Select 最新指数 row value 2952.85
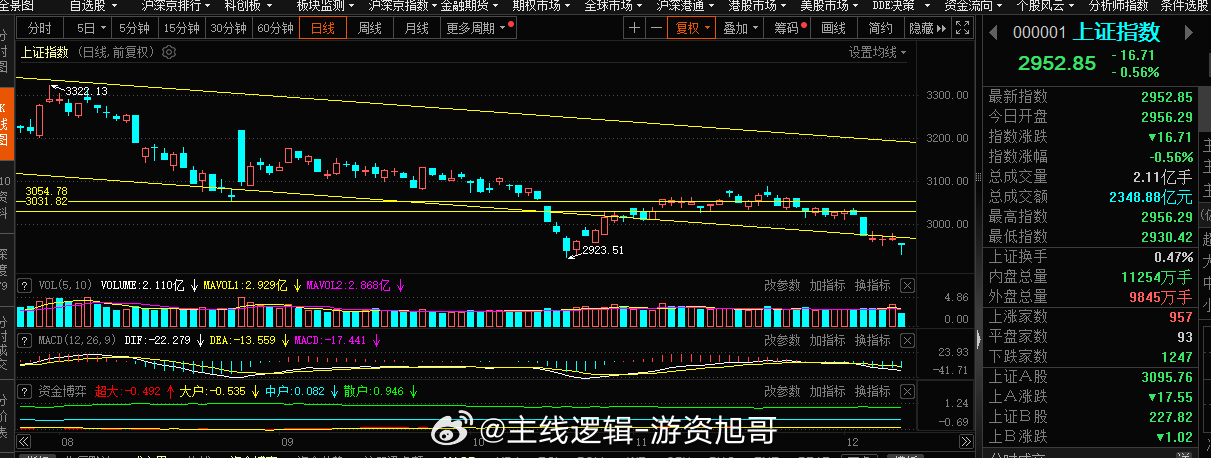Image resolution: width=1211 pixels, height=458 pixels. coord(1166,97)
